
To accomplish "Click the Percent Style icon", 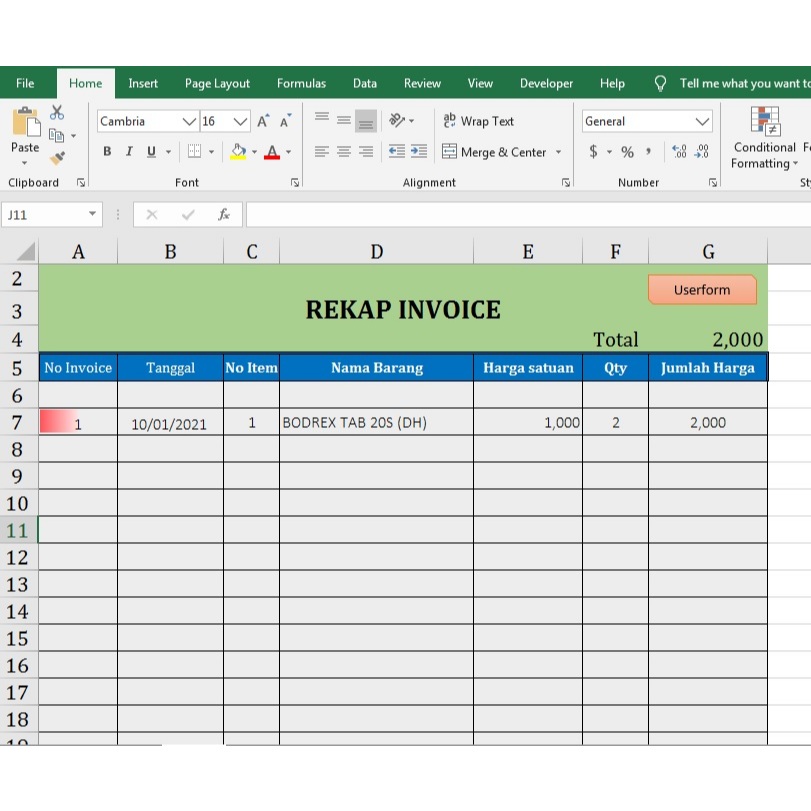I will (627, 152).
